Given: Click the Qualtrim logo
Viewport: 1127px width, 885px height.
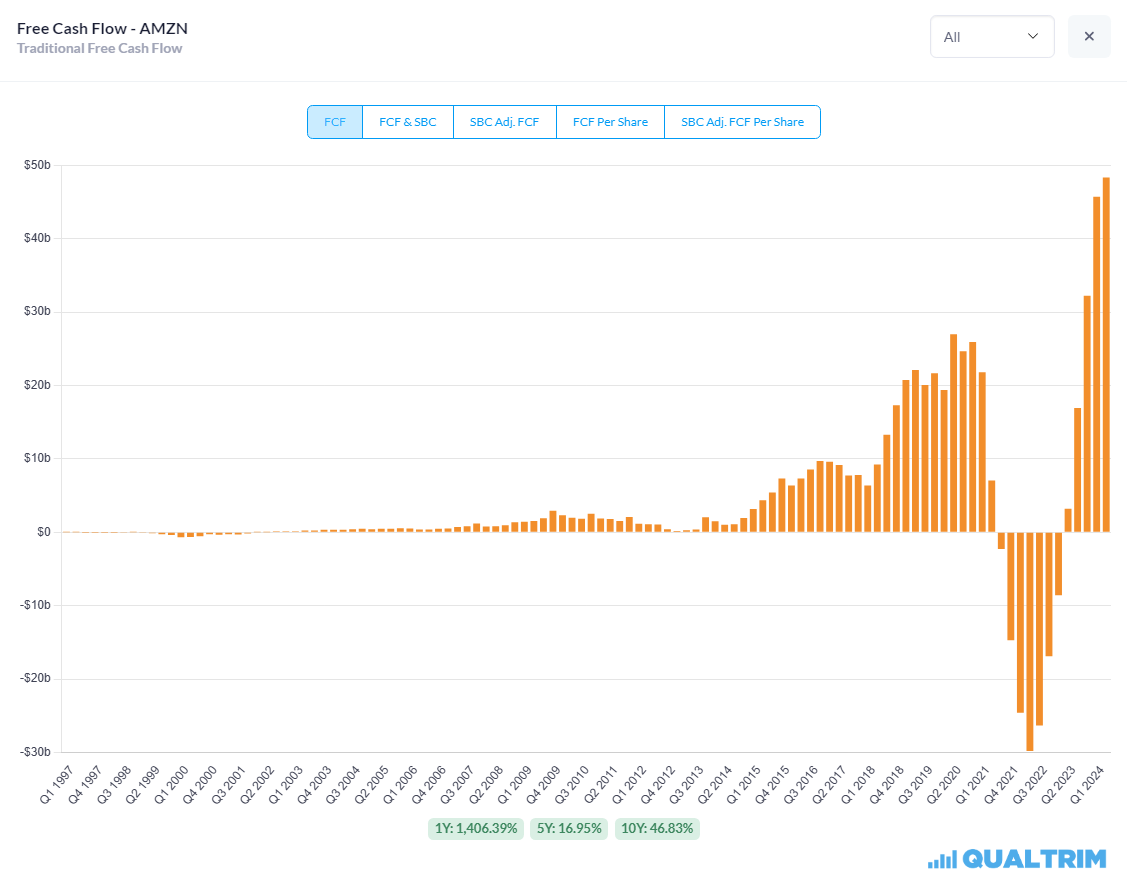Looking at the screenshot, I should (1017, 858).
